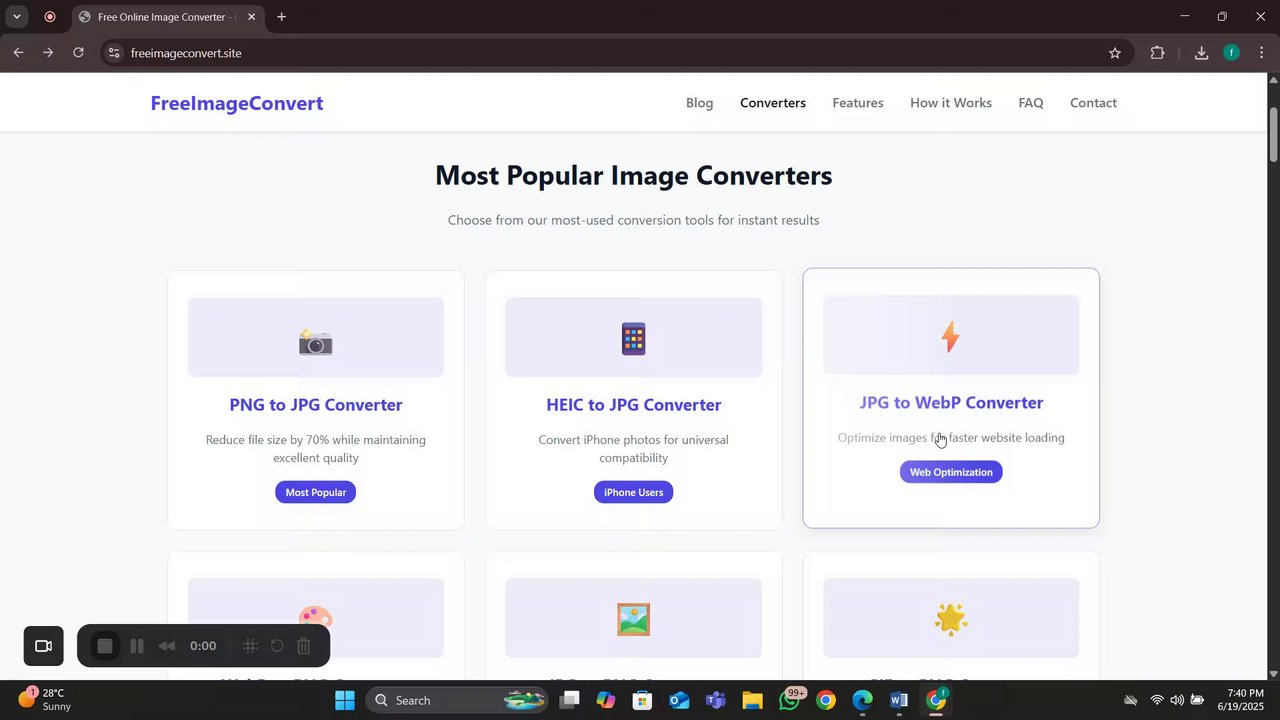This screenshot has width=1280, height=720.
Task: Open File Explorer from taskbar
Action: (x=752, y=700)
